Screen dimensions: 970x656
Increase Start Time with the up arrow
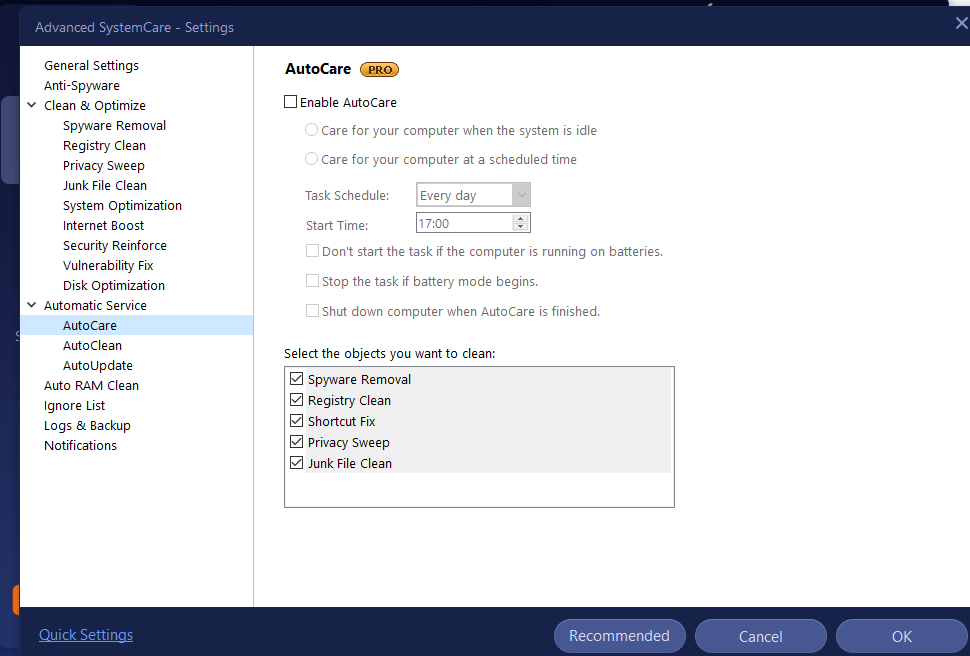521,219
